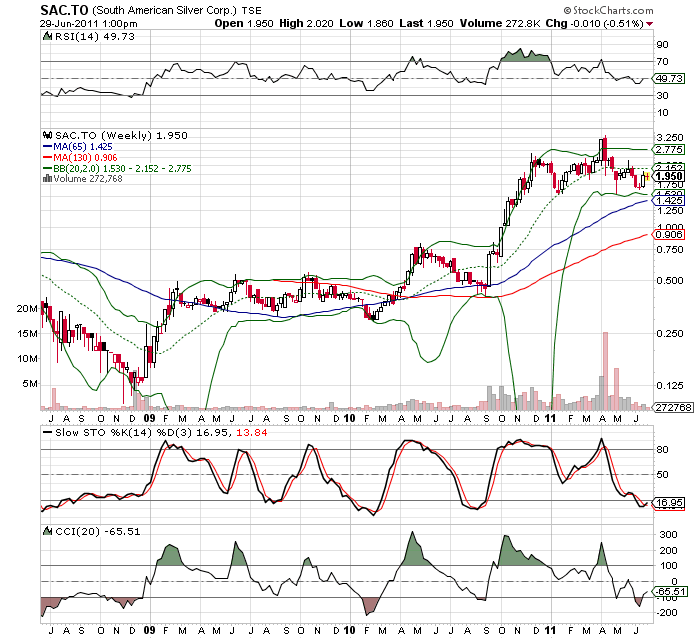The width and height of the screenshot is (700, 639).
Task: Click the -65.51 CCI axis tag
Action: [668, 592]
